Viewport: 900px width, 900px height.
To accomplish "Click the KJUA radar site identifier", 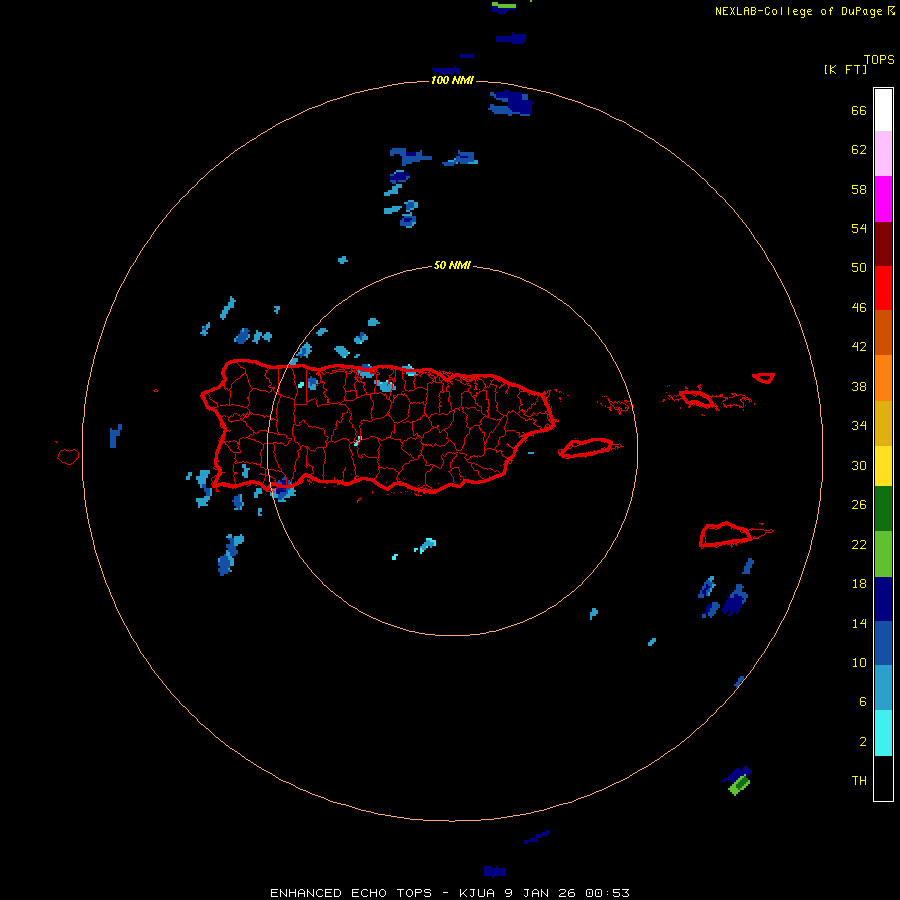I will click(477, 893).
